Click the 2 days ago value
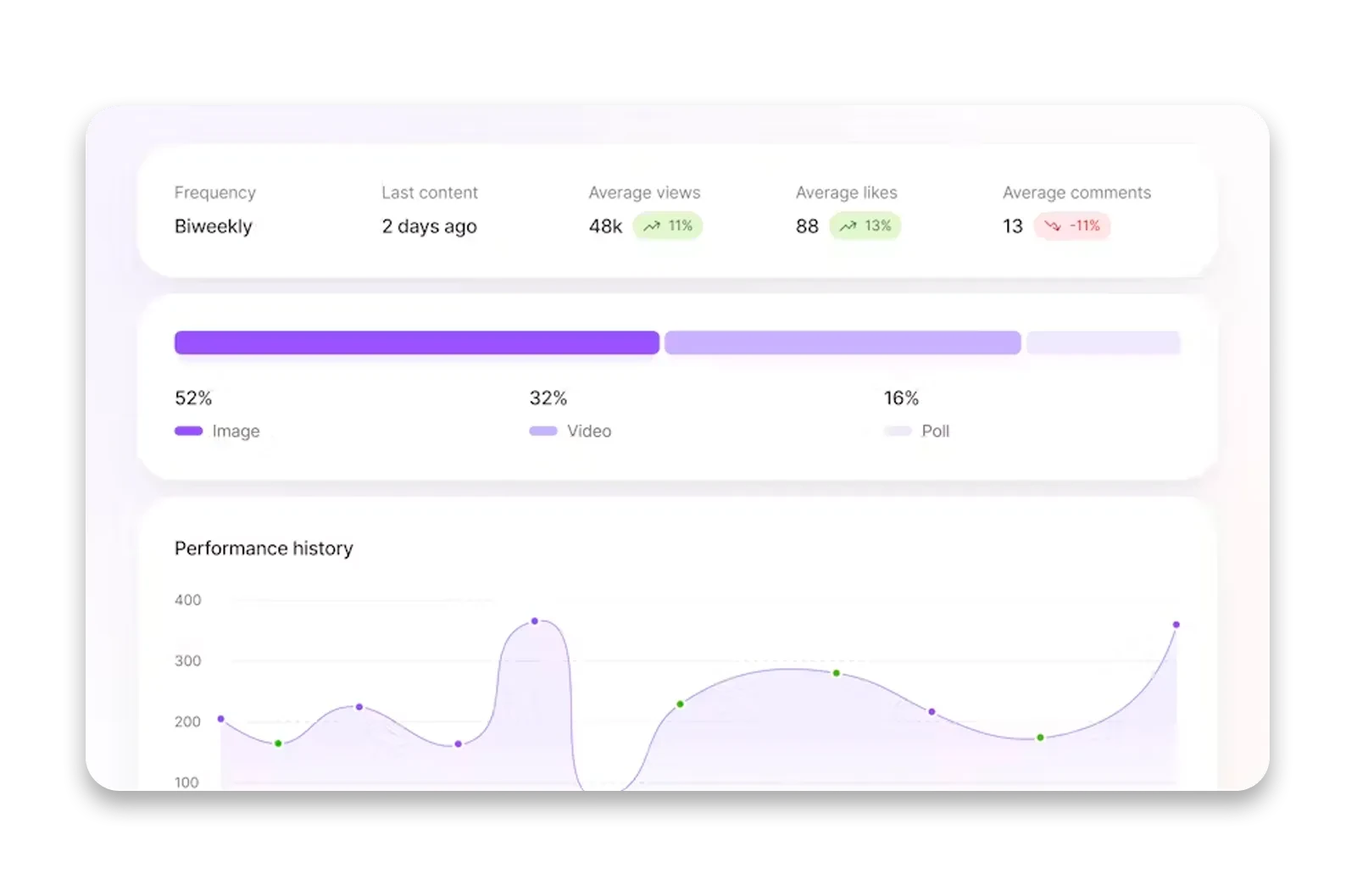The image size is (1357, 896). click(x=429, y=226)
